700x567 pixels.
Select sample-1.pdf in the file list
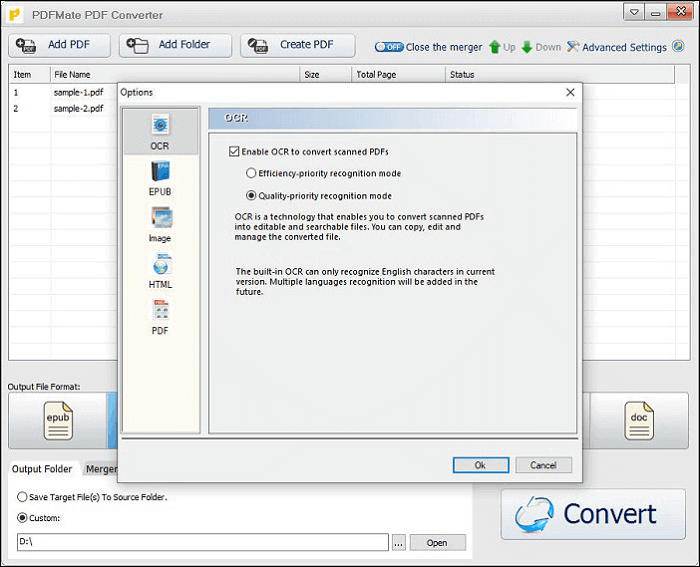pos(79,92)
